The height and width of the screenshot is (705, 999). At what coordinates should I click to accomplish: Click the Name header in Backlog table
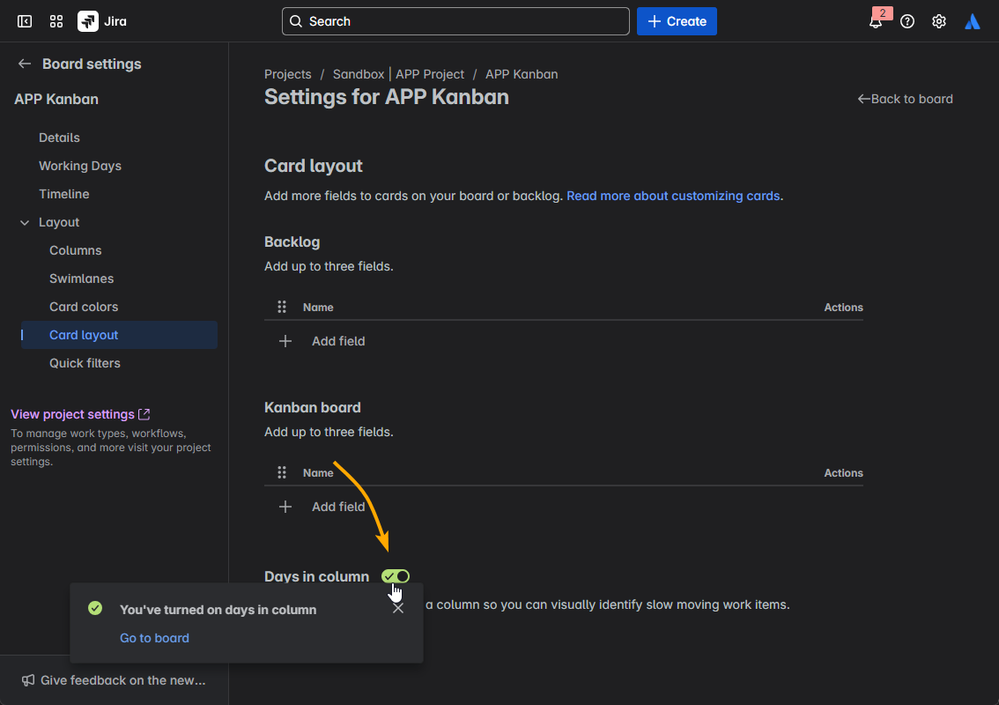click(x=318, y=307)
